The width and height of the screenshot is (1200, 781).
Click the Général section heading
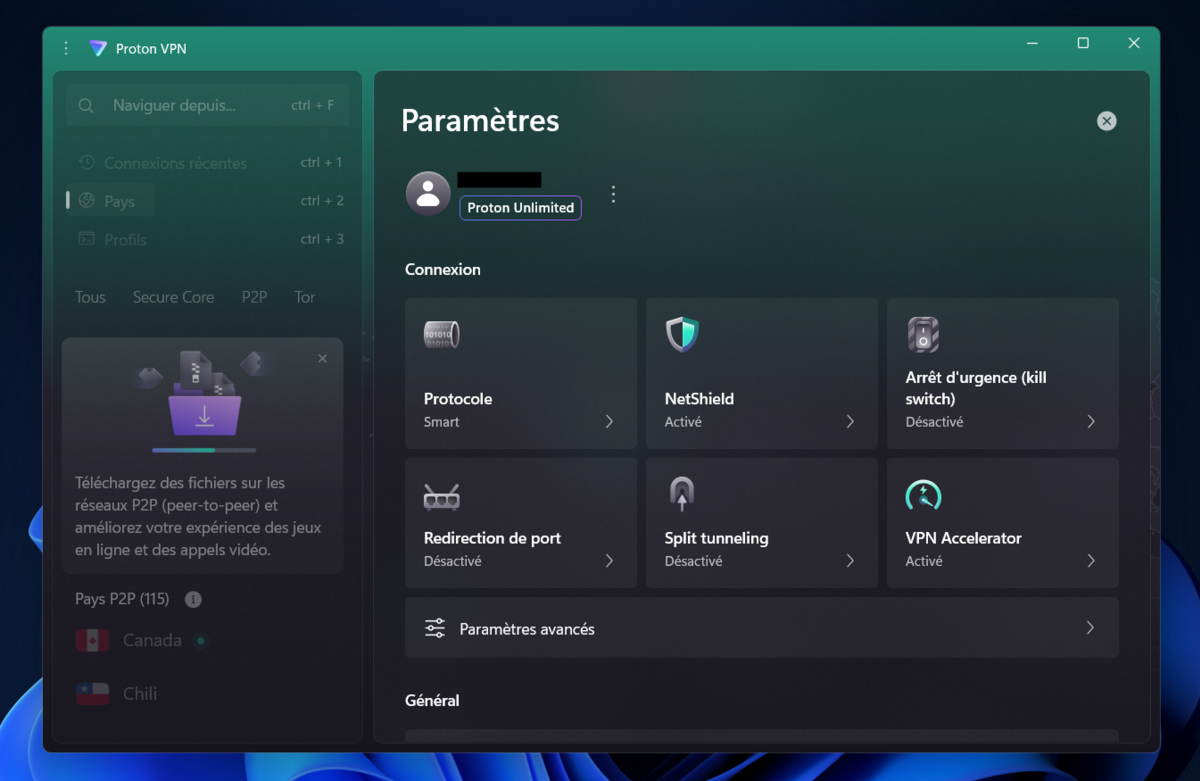(x=432, y=700)
